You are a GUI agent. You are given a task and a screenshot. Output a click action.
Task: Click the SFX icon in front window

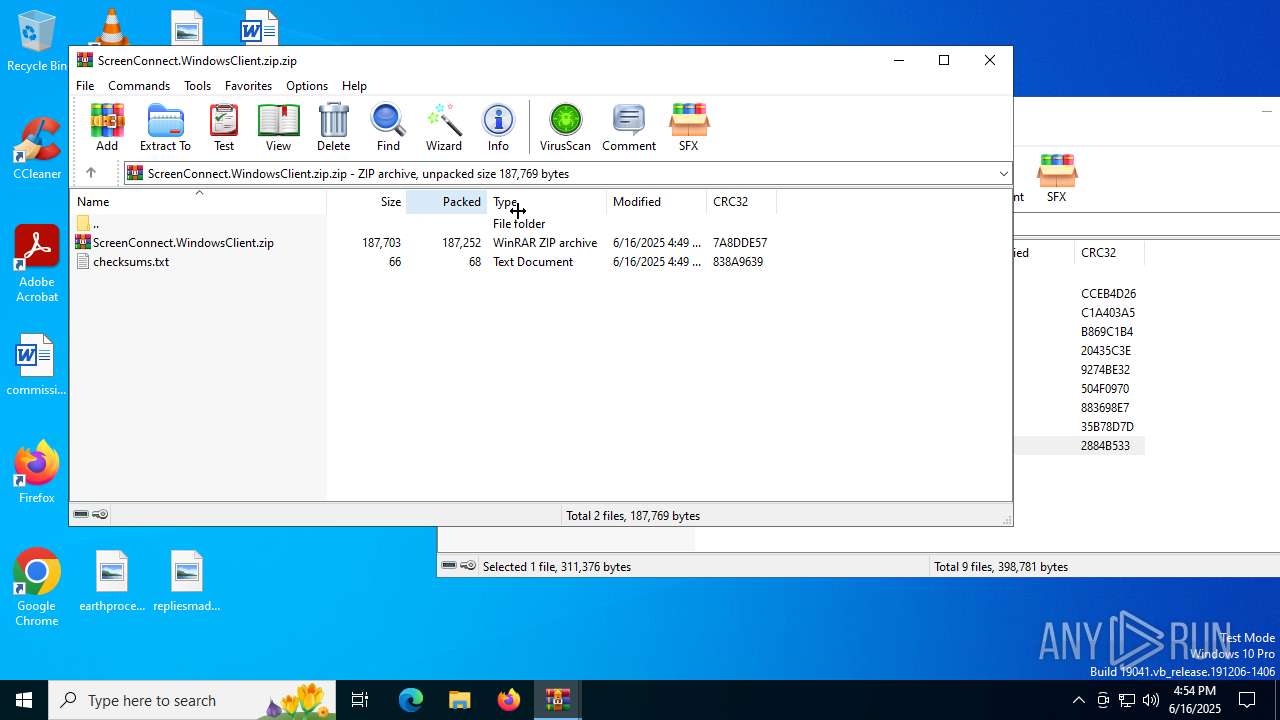(688, 127)
